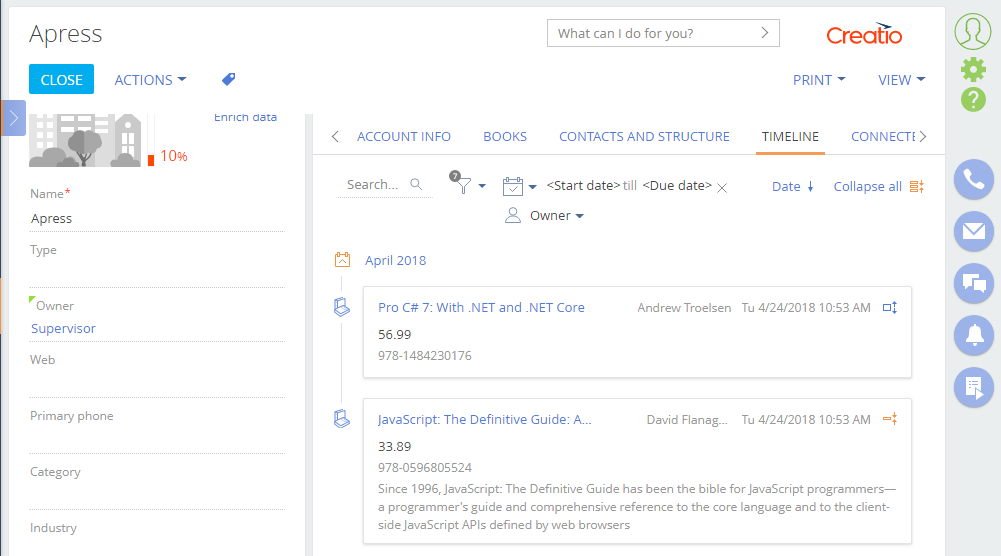This screenshot has width=1001, height=556.
Task: Toggle the Date sort direction arrow
Action: 810,186
